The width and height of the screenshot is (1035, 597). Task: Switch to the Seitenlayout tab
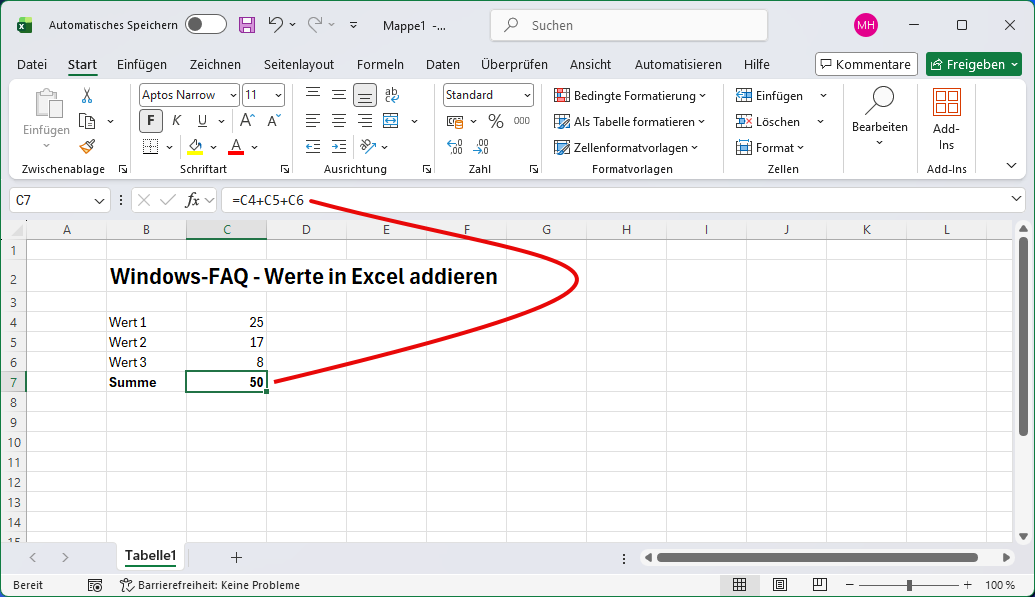[298, 64]
